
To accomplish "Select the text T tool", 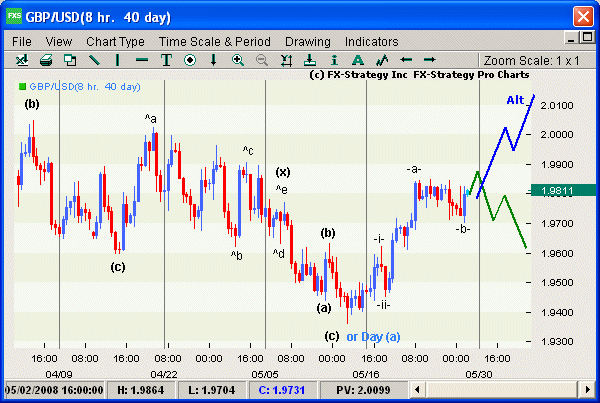I will 166,60.
